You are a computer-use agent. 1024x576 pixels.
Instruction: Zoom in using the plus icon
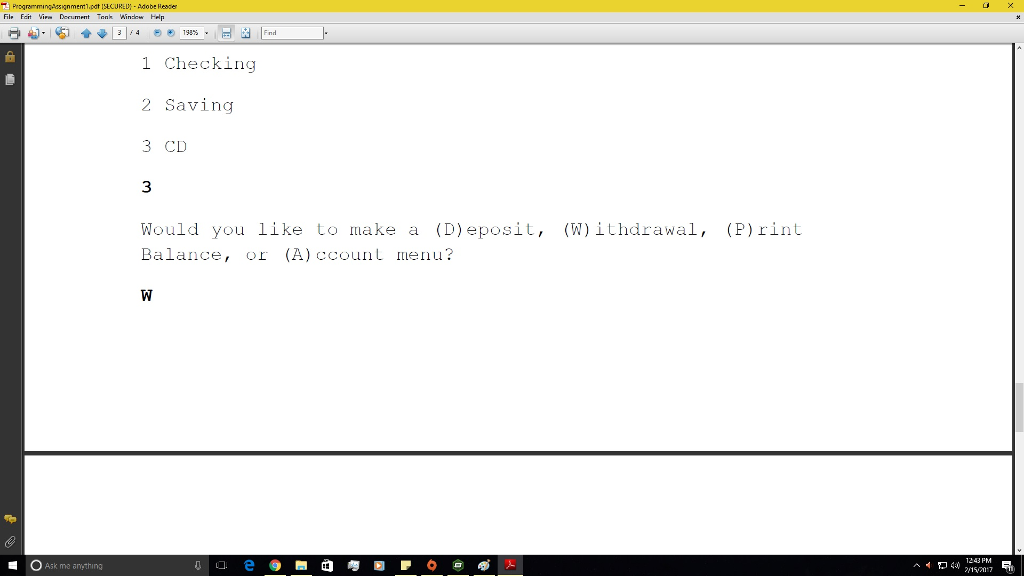click(171, 32)
